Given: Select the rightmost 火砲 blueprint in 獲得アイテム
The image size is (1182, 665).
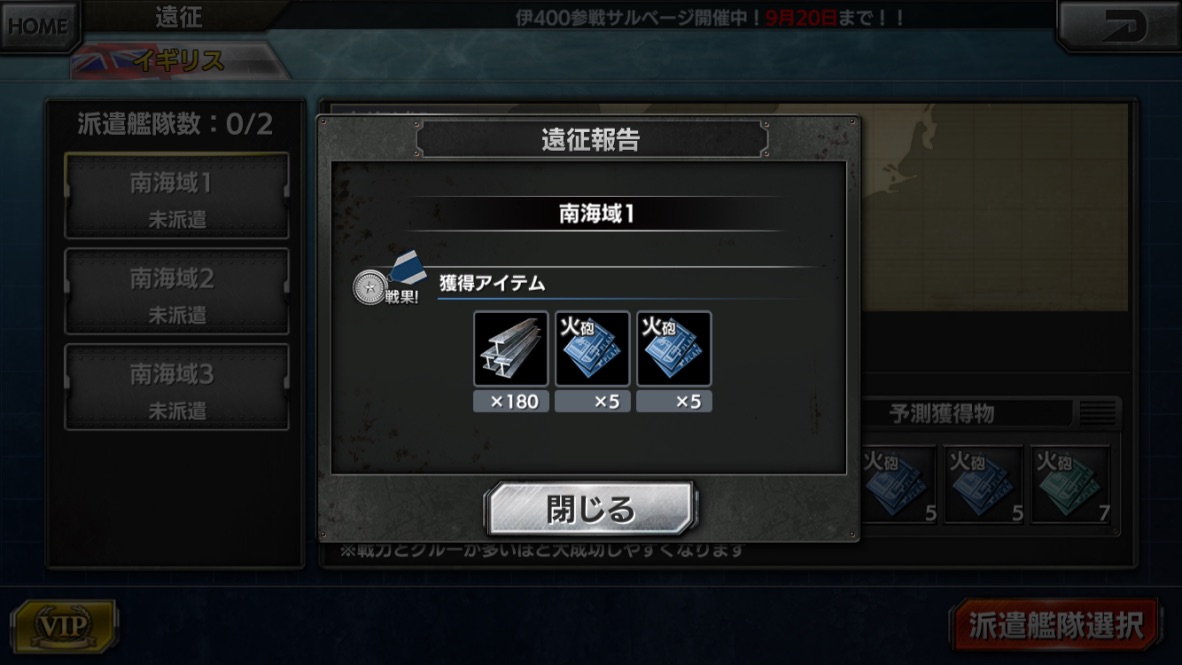Looking at the screenshot, I should [674, 349].
